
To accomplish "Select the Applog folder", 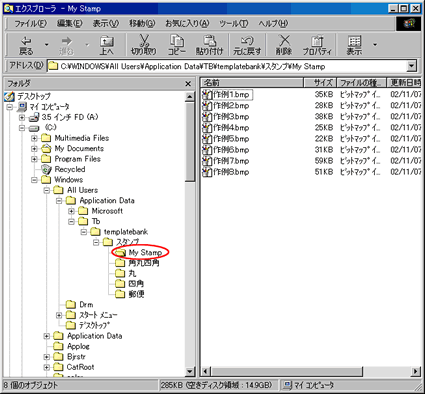I will point(78,346).
